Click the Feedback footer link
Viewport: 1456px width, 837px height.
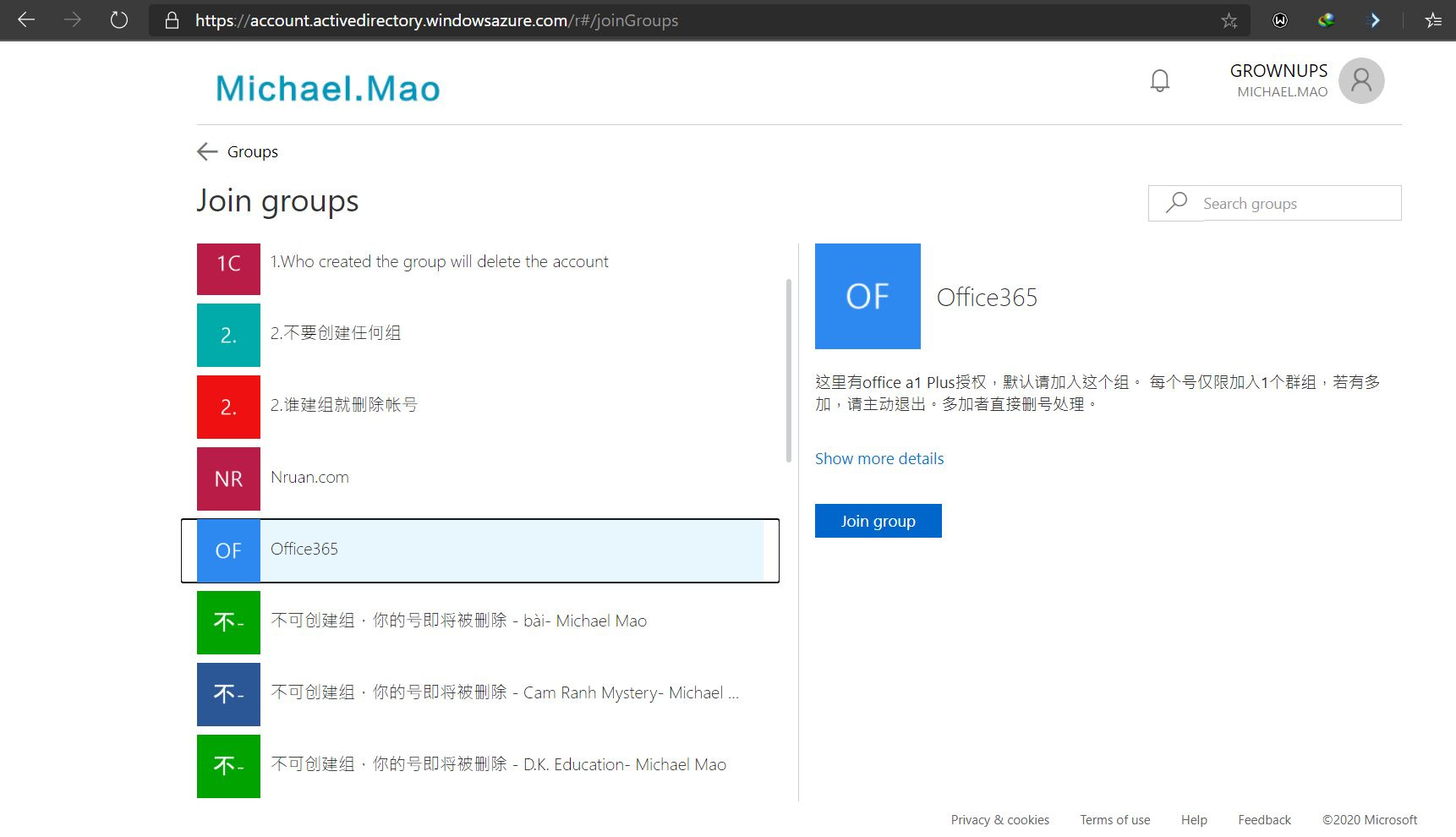point(1264,820)
